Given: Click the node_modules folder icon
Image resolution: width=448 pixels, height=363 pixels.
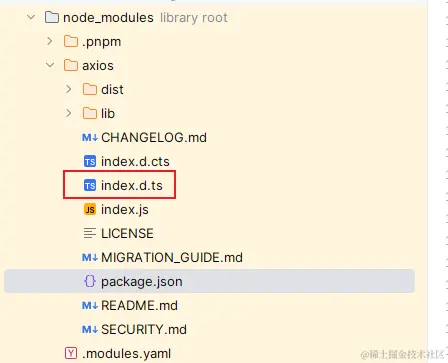Looking at the screenshot, I should pyautogui.click(x=52, y=17).
